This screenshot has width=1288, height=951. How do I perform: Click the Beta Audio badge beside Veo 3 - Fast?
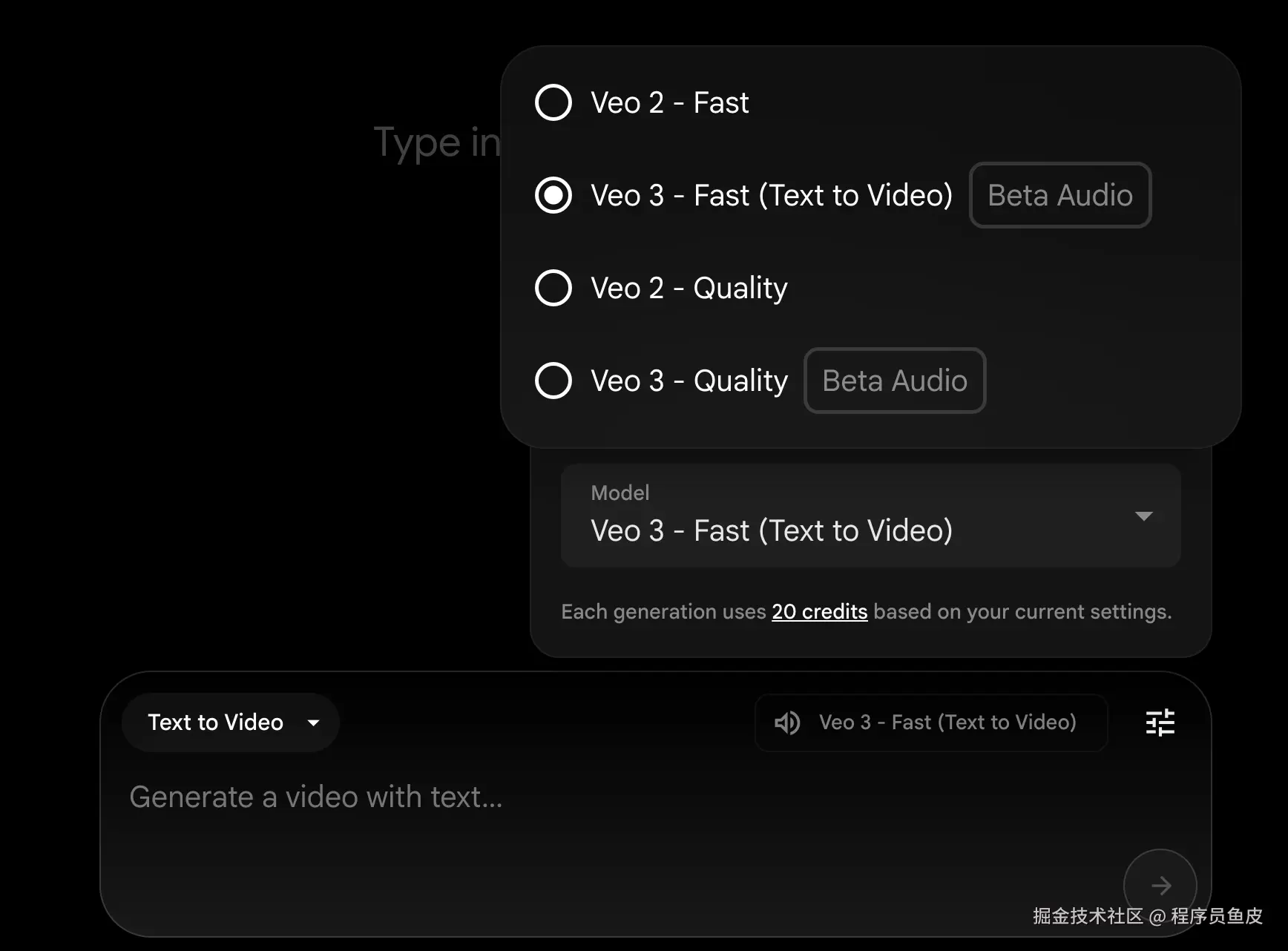point(1059,195)
